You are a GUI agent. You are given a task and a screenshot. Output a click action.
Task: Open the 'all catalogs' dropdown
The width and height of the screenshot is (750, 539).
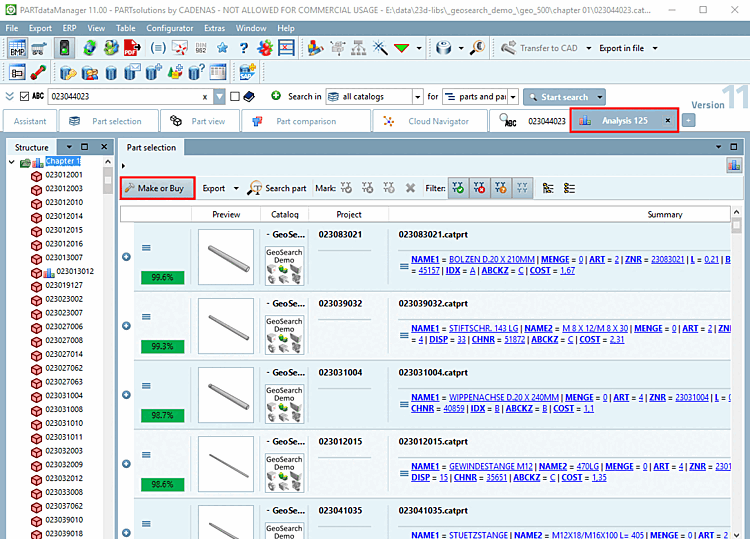pos(418,97)
